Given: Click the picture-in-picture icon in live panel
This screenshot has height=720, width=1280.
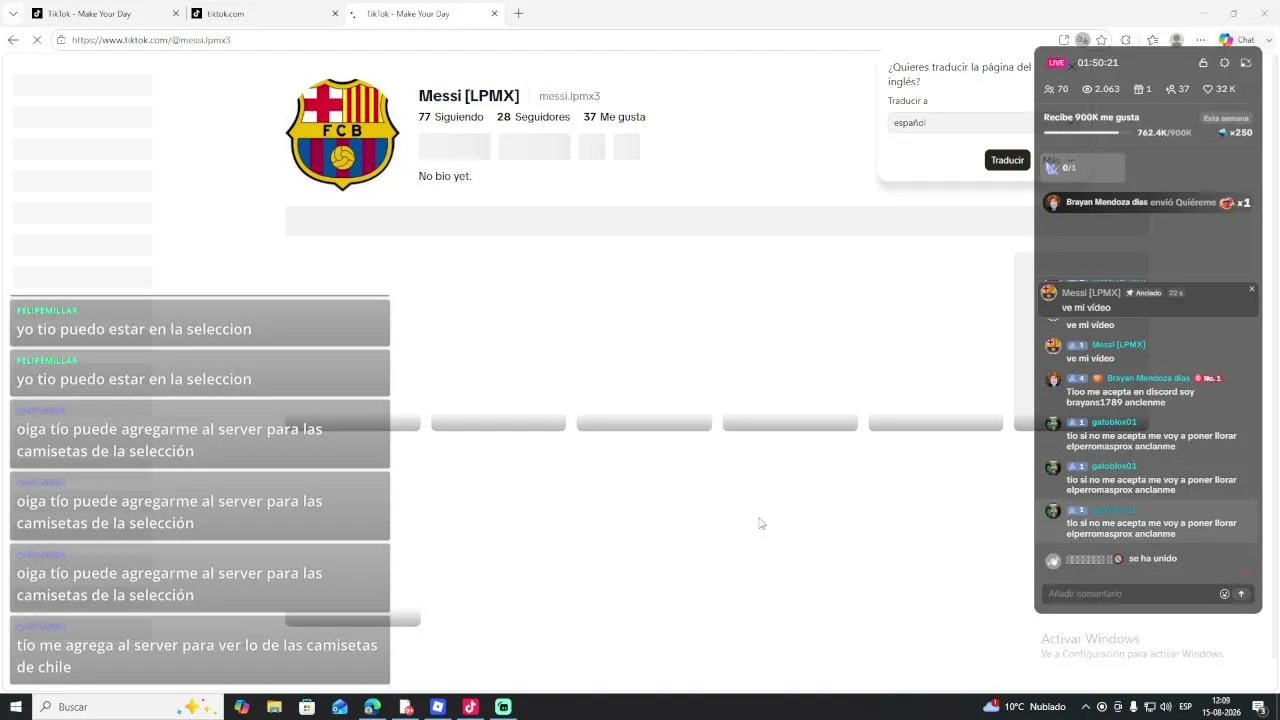Looking at the screenshot, I should [x=1246, y=63].
